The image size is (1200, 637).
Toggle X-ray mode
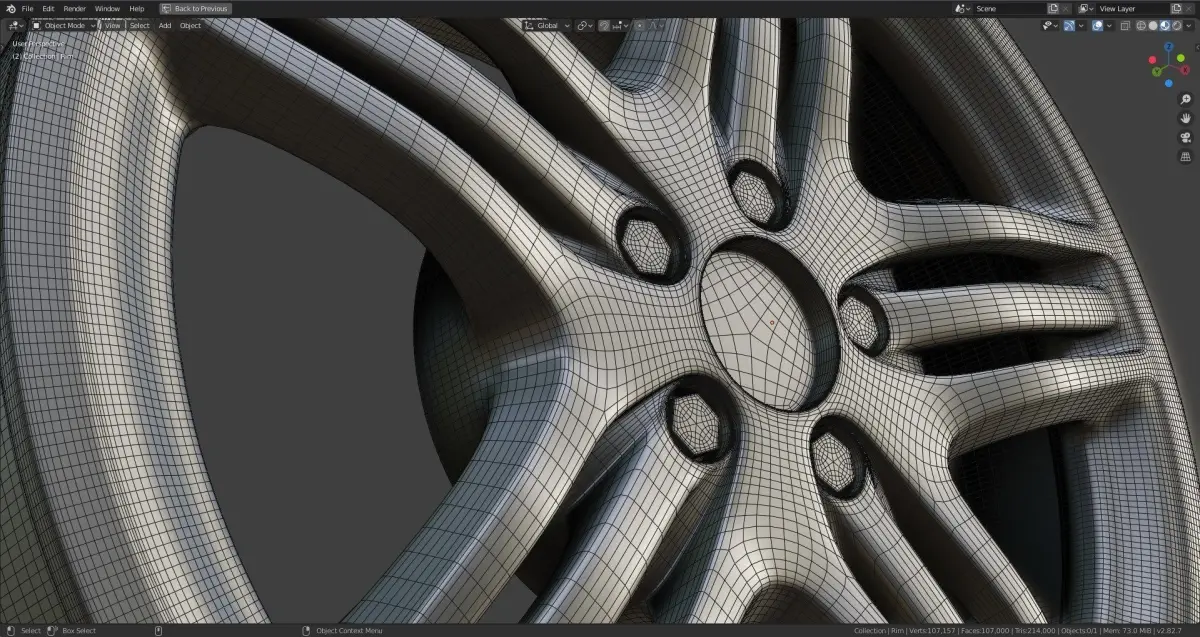pos(1125,25)
